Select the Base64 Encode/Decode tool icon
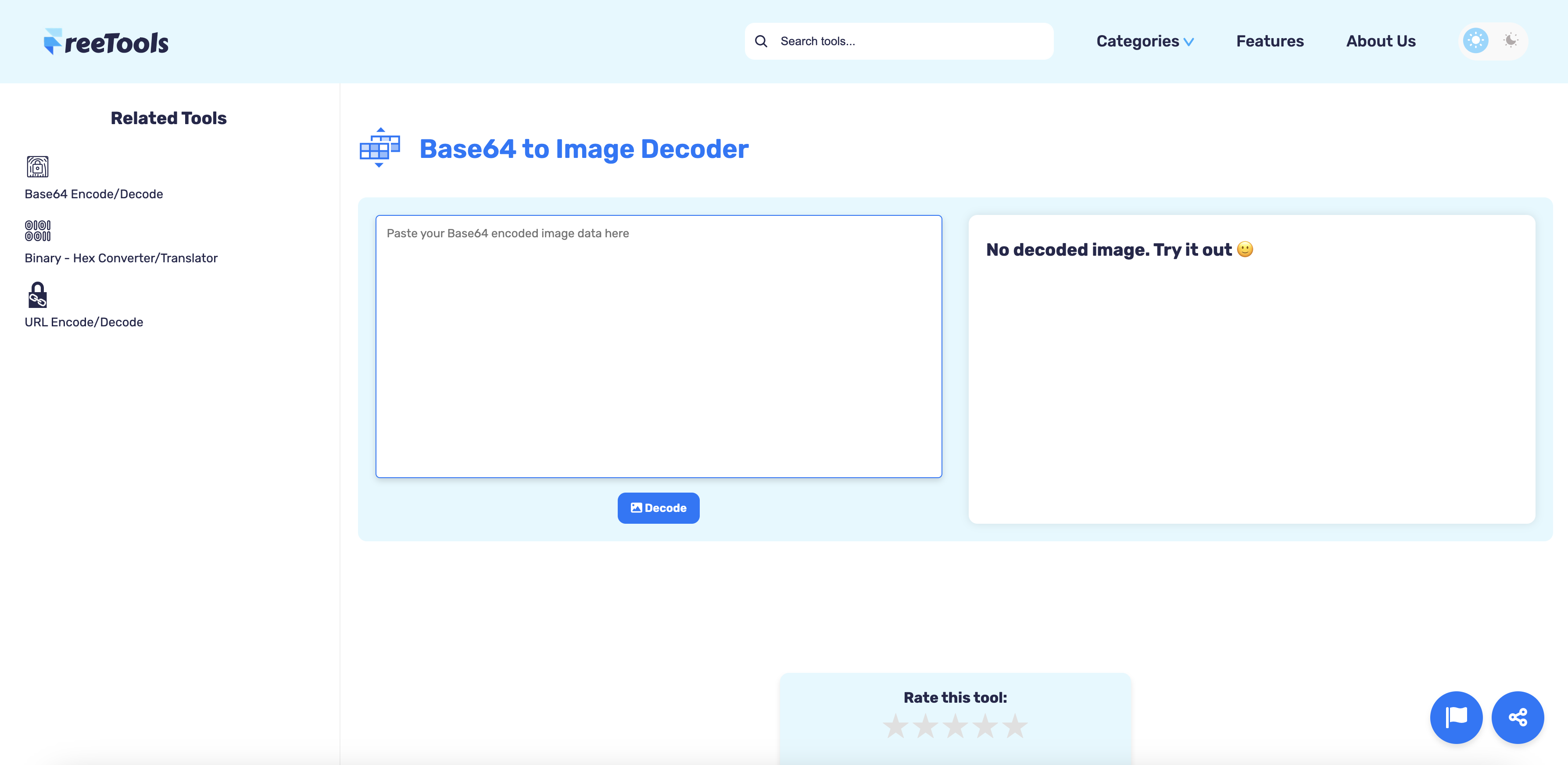Viewport: 1568px width, 765px height. [37, 167]
